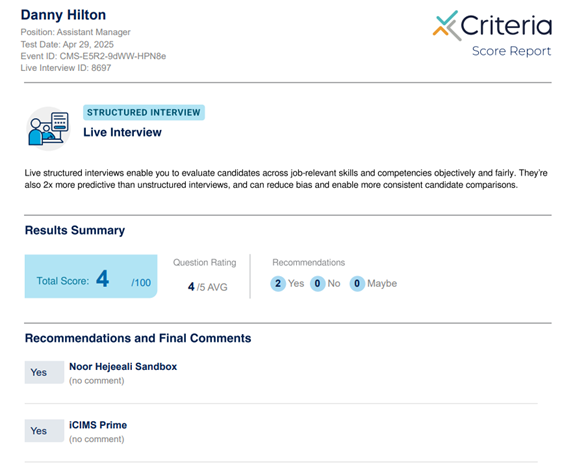This screenshot has height=472, width=575.
Task: Select the Structured Interview tag
Action: tap(144, 112)
